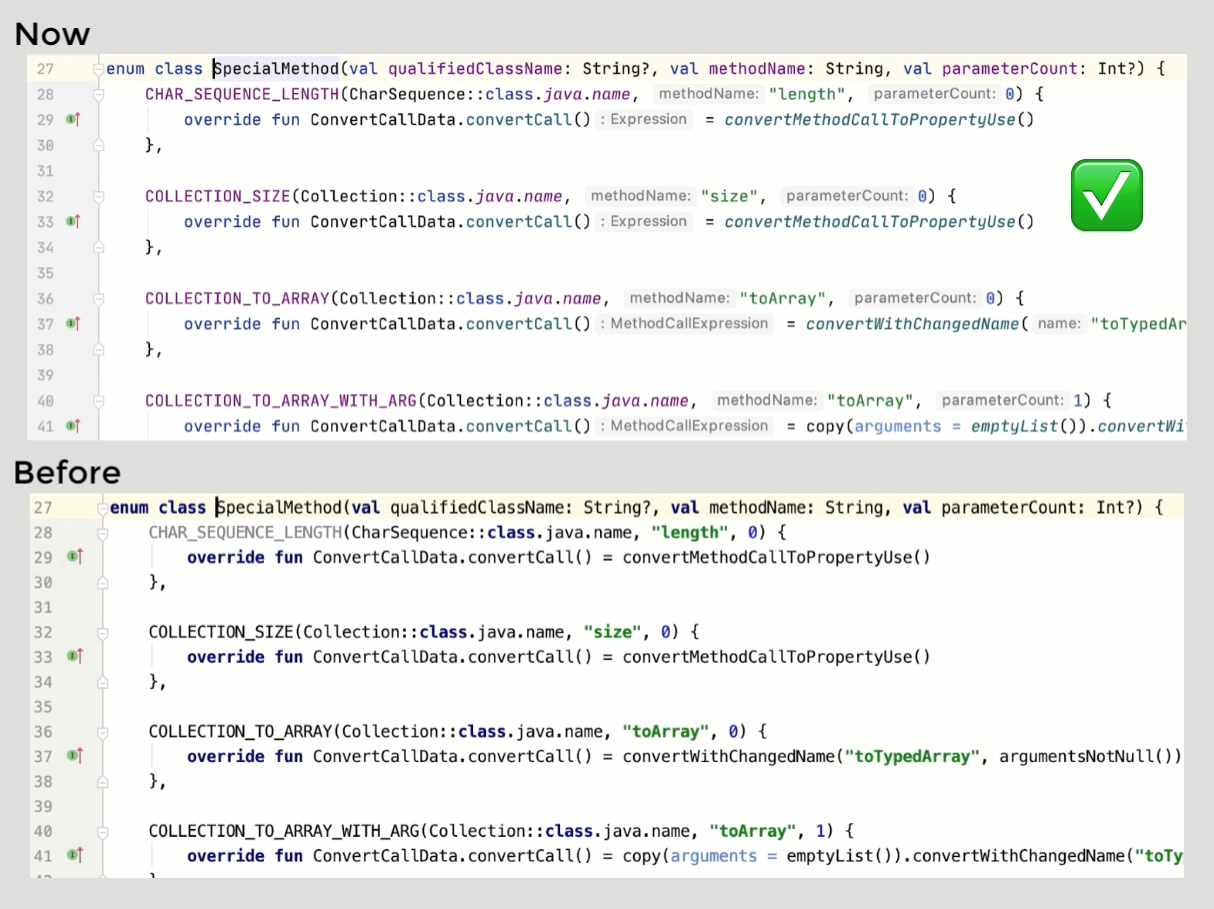
Task: Click convertMethodCallToPropertyUse on line 29, Now panel
Action: [870, 120]
